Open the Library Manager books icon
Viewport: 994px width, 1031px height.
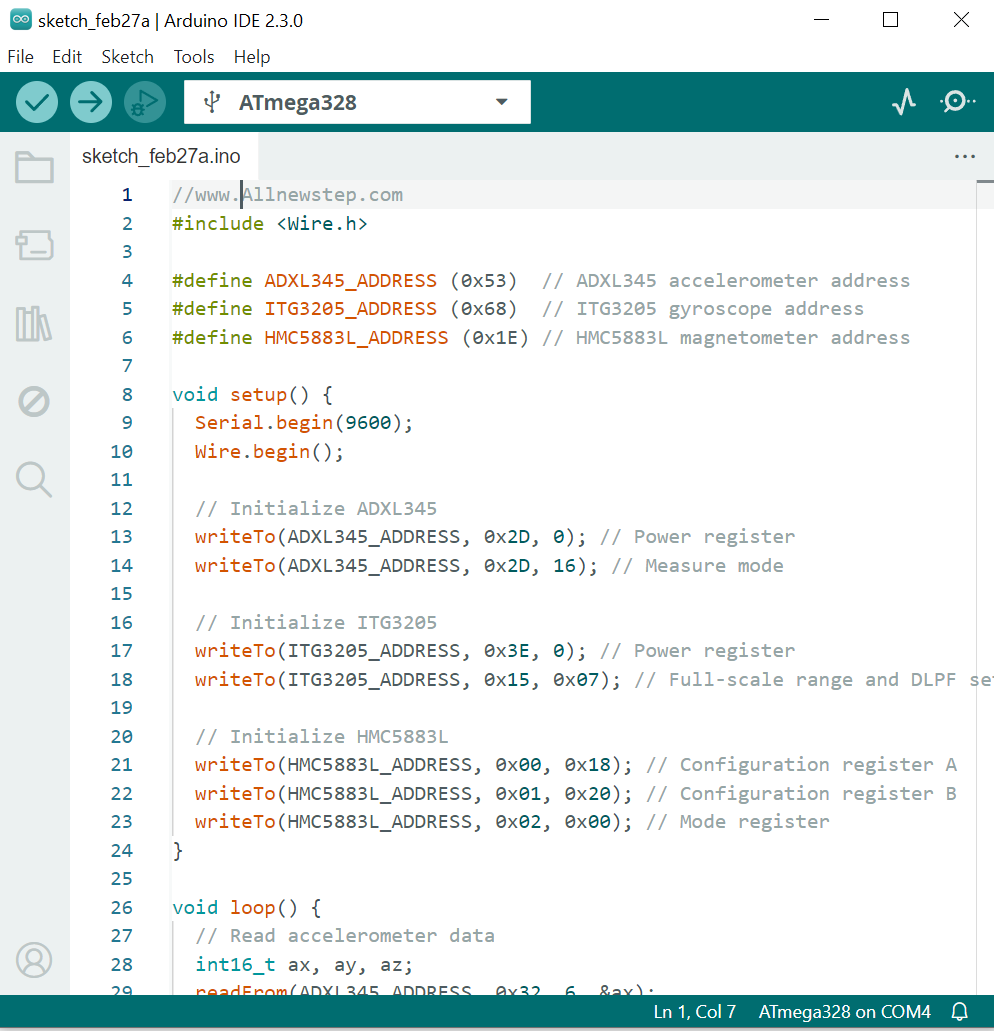click(x=34, y=324)
